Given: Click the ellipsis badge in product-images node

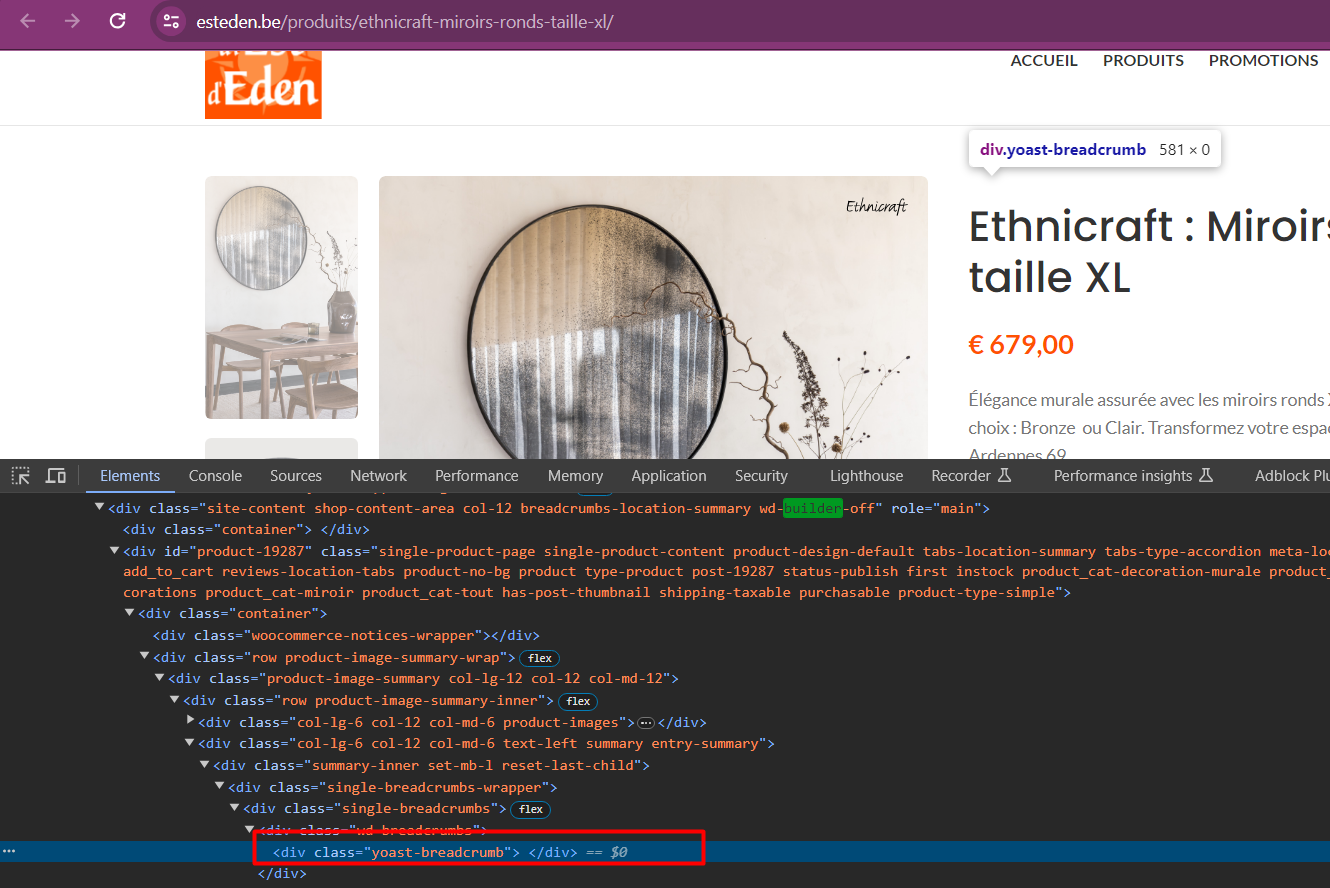Looking at the screenshot, I should click(646, 722).
